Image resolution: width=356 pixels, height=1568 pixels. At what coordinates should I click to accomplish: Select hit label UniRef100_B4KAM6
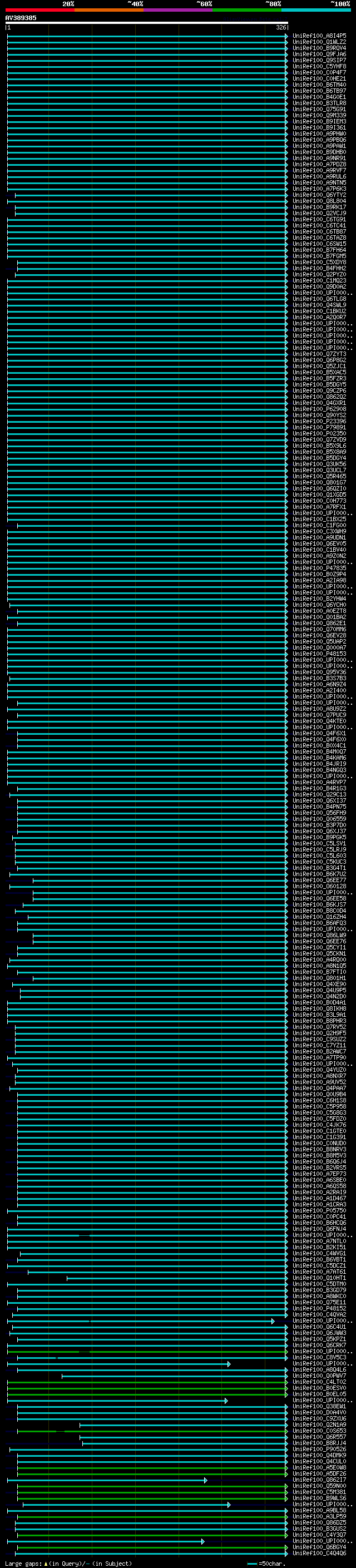pyautogui.click(x=319, y=758)
